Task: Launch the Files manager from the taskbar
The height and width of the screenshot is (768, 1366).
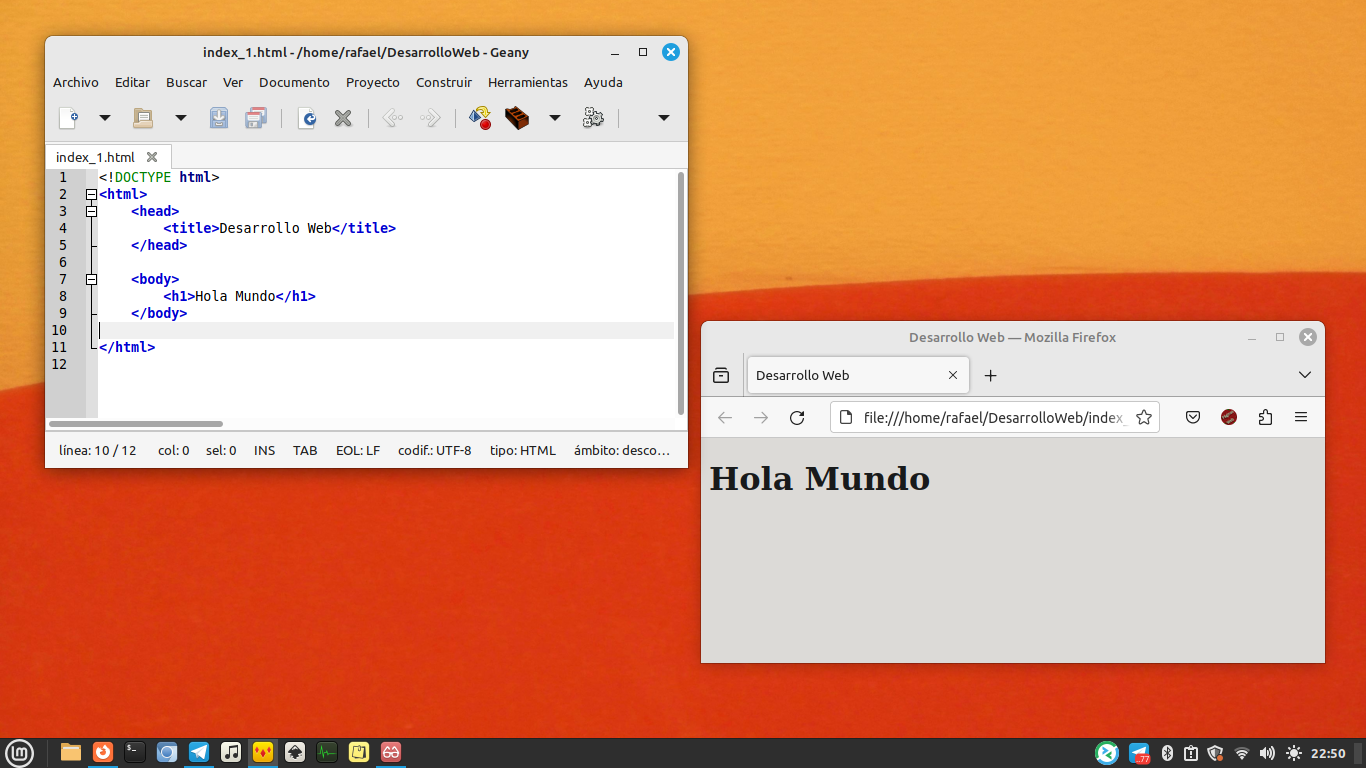Action: point(71,753)
